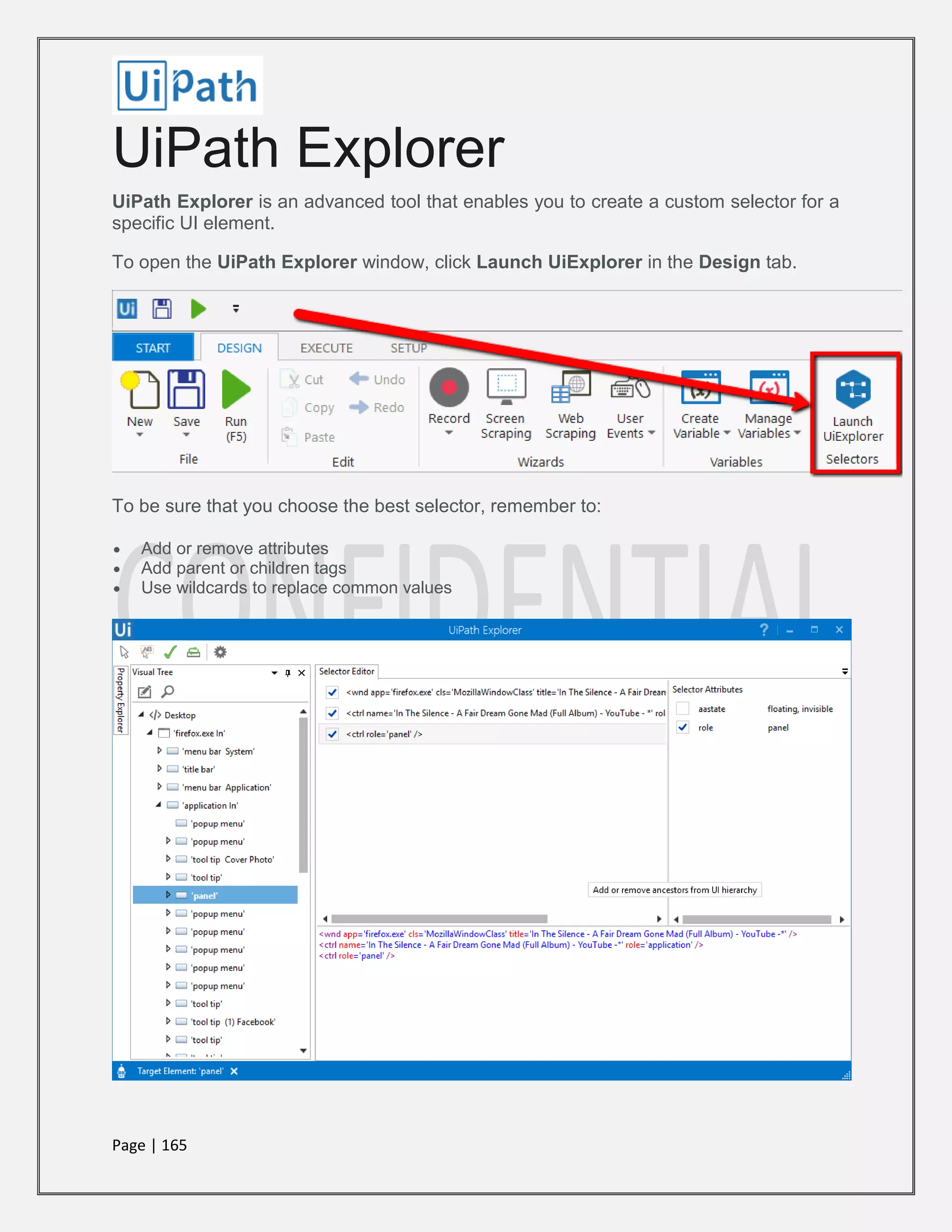Image resolution: width=952 pixels, height=1232 pixels.
Task: Click the User Events icon
Action: pyautogui.click(x=630, y=388)
